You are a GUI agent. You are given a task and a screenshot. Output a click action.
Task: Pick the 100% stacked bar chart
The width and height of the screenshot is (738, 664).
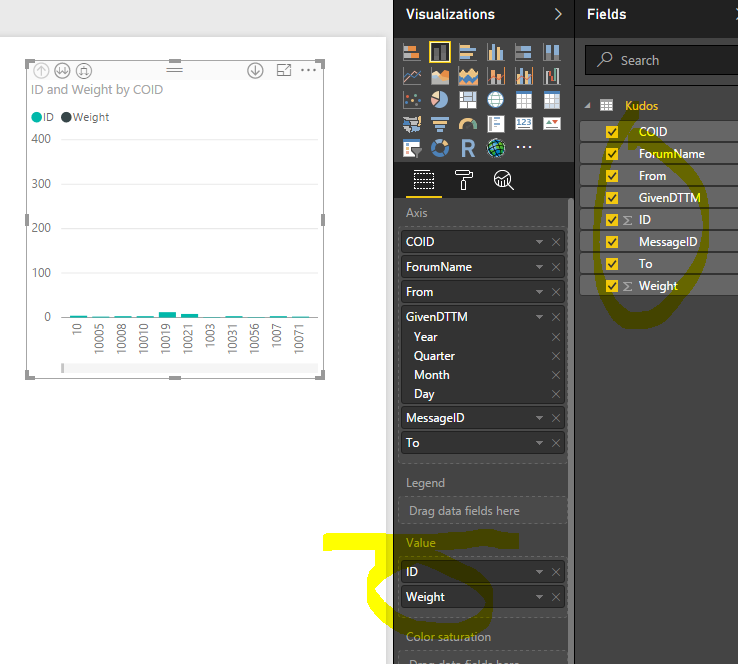pos(523,52)
